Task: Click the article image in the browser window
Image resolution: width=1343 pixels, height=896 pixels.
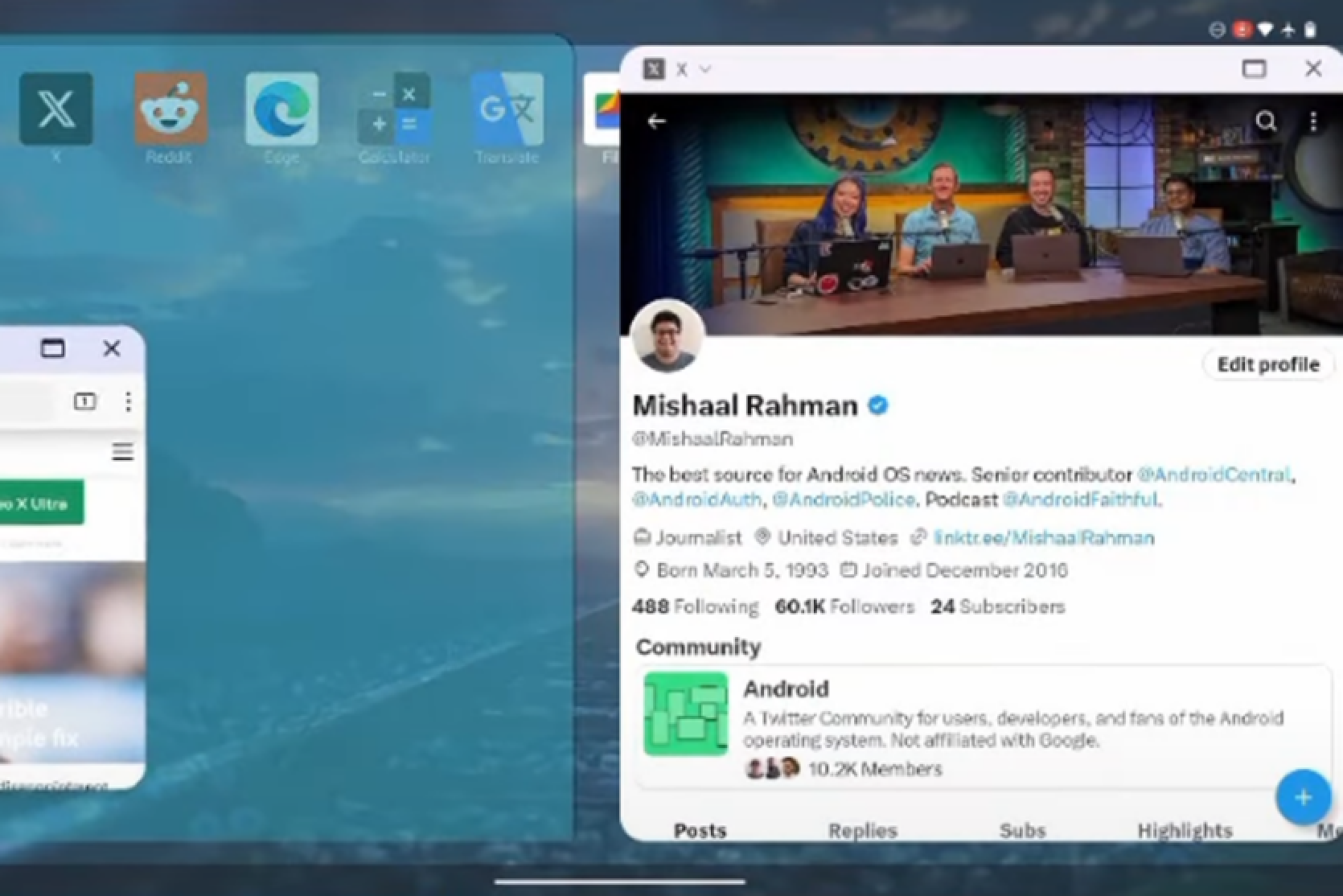Action: pyautogui.click(x=72, y=662)
